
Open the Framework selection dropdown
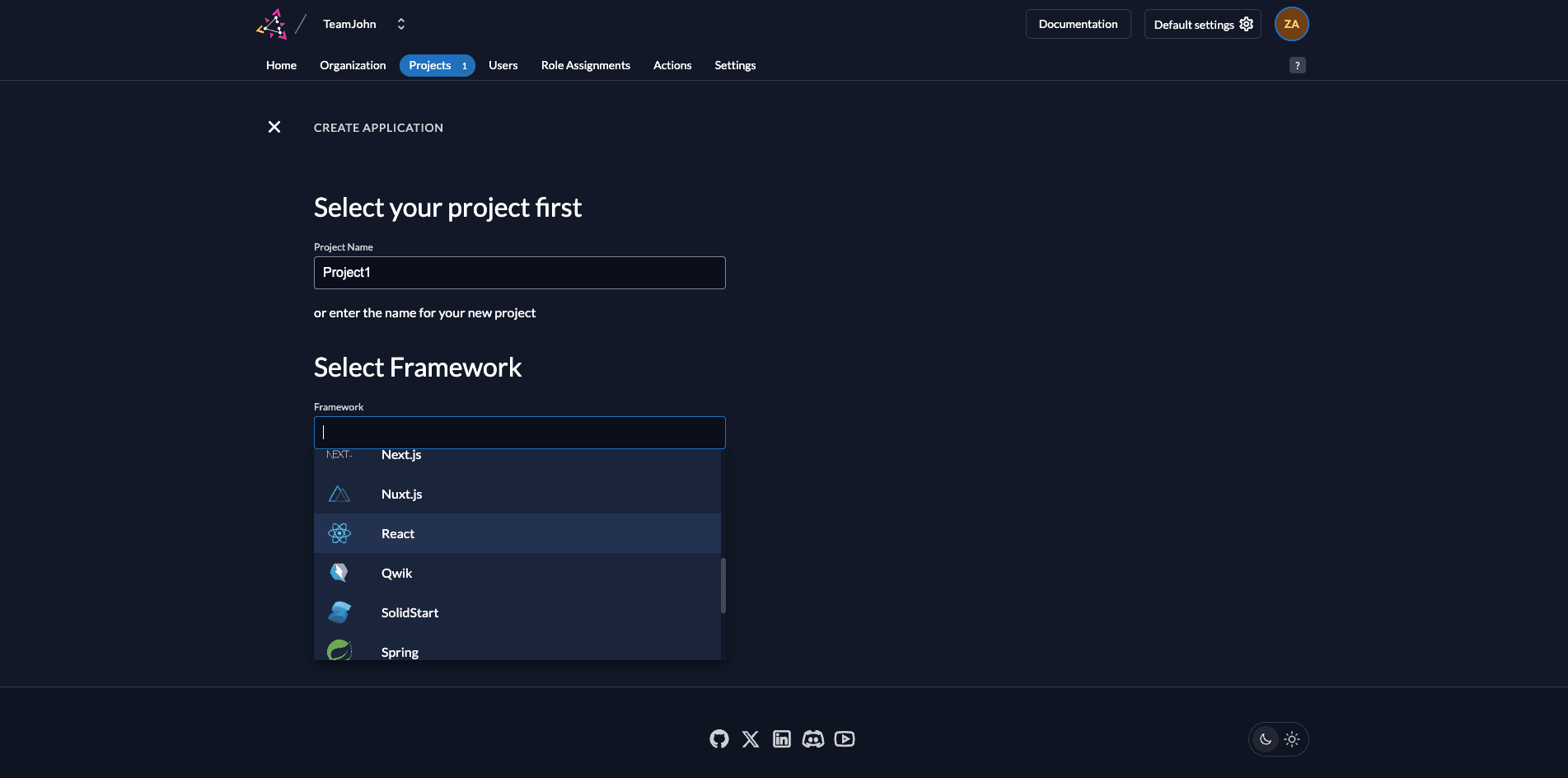click(519, 432)
